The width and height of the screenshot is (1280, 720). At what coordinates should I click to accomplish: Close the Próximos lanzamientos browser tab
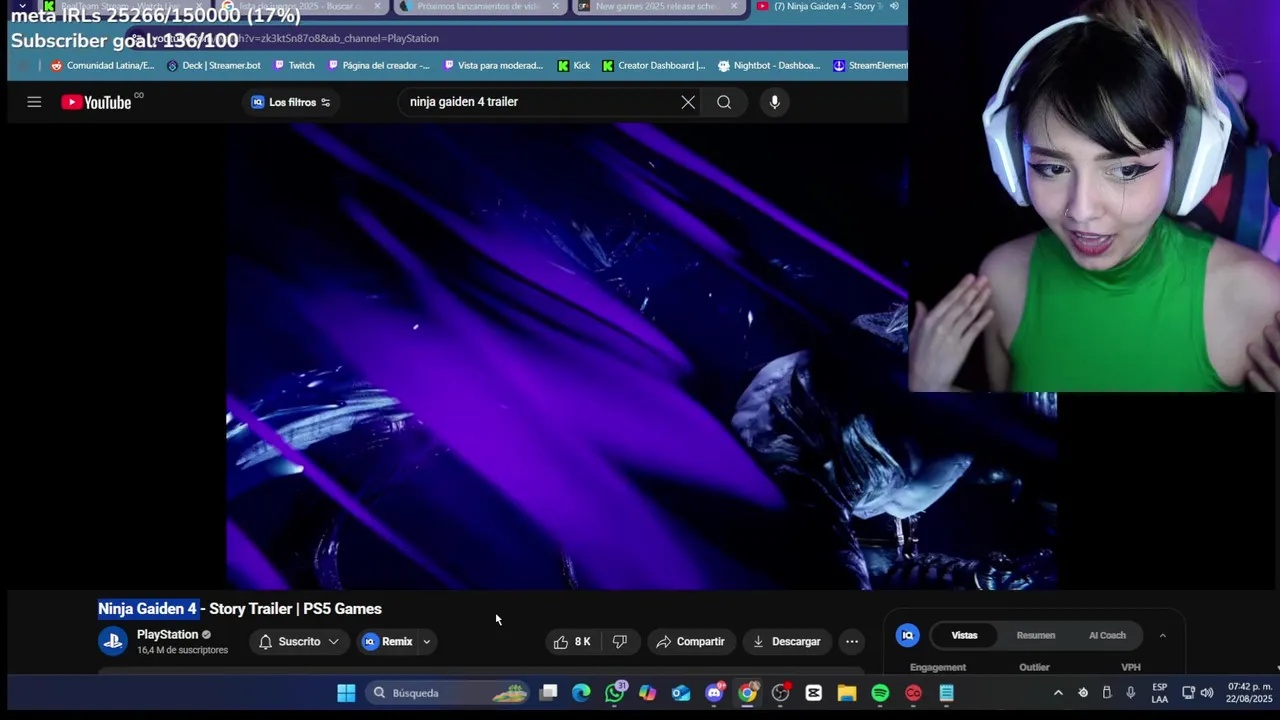[x=556, y=6]
